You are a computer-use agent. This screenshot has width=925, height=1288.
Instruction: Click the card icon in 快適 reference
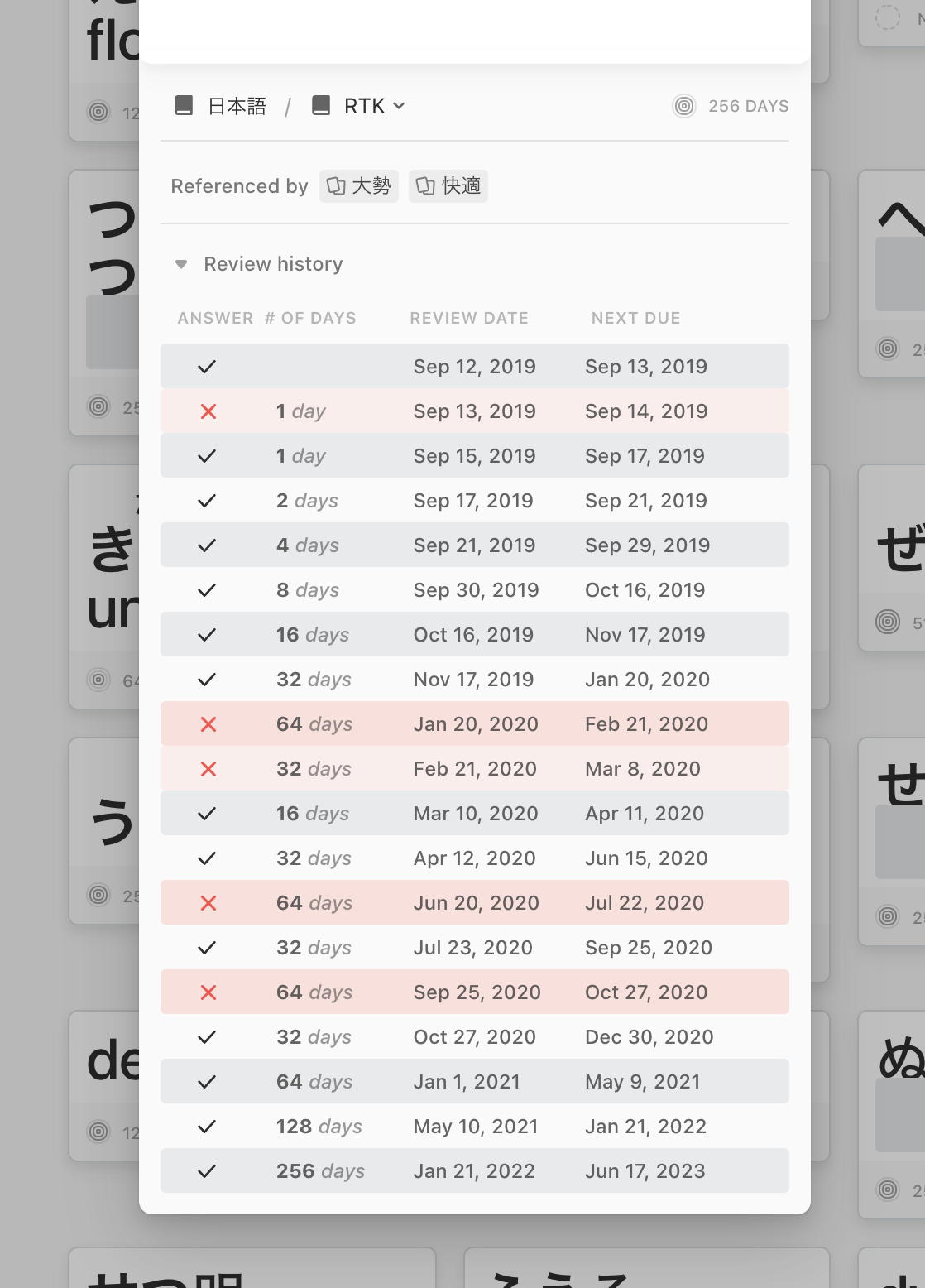(x=425, y=186)
